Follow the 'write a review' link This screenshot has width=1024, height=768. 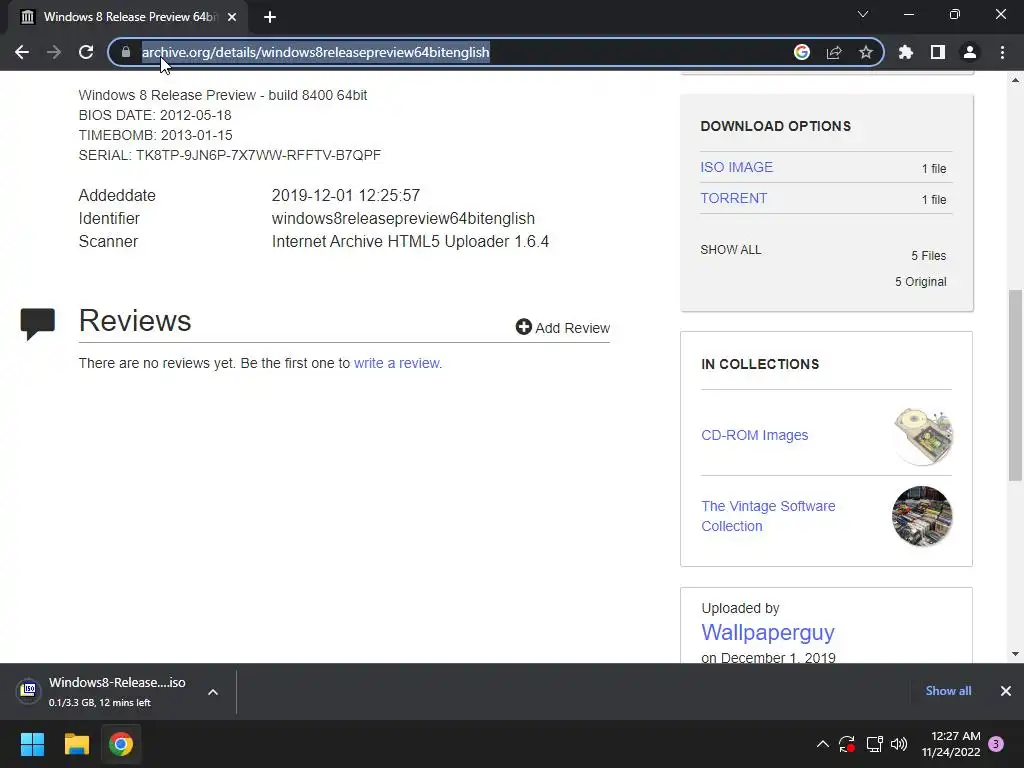[x=396, y=363]
